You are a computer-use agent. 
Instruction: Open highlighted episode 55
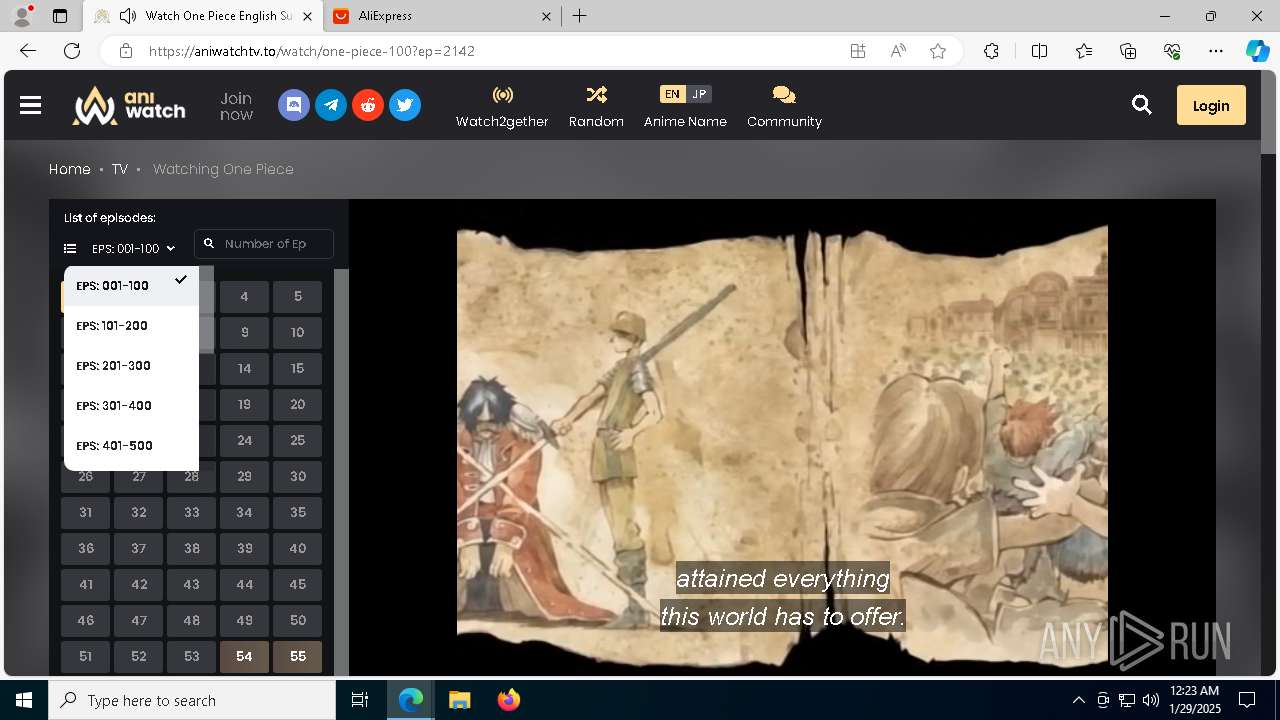297,657
